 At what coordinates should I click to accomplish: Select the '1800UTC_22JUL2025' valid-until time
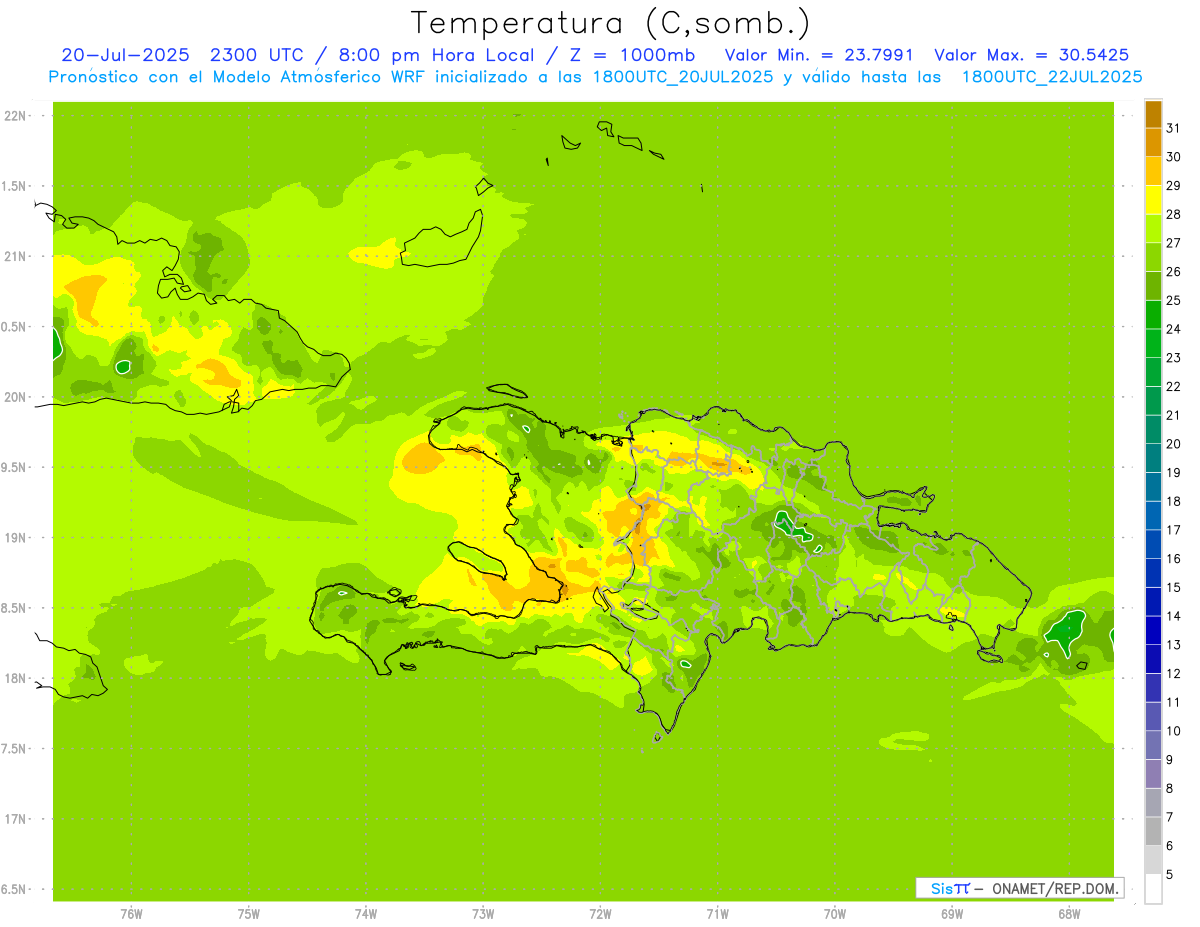tap(1050, 77)
